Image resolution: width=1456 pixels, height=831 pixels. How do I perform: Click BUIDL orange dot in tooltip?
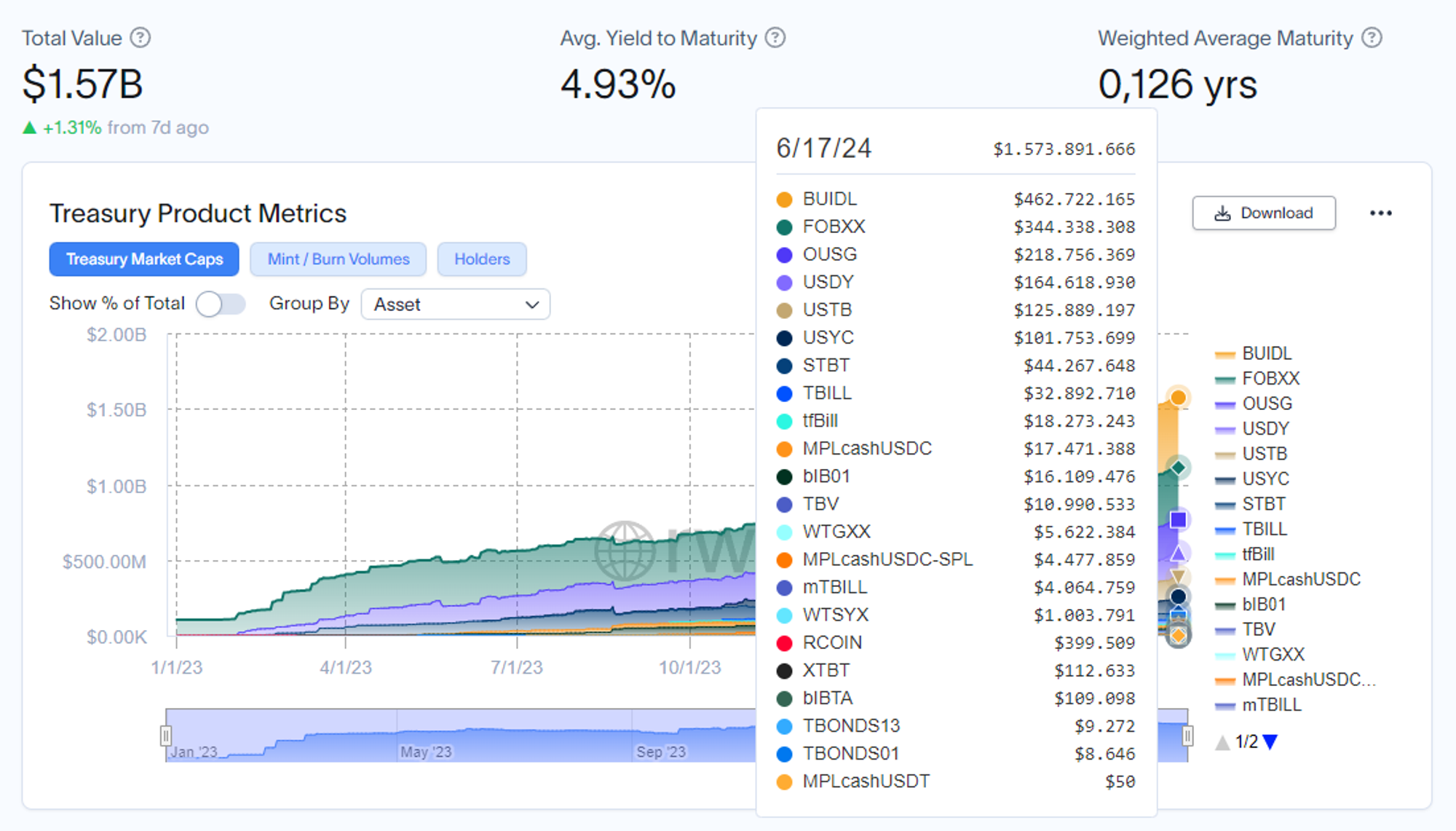784,200
